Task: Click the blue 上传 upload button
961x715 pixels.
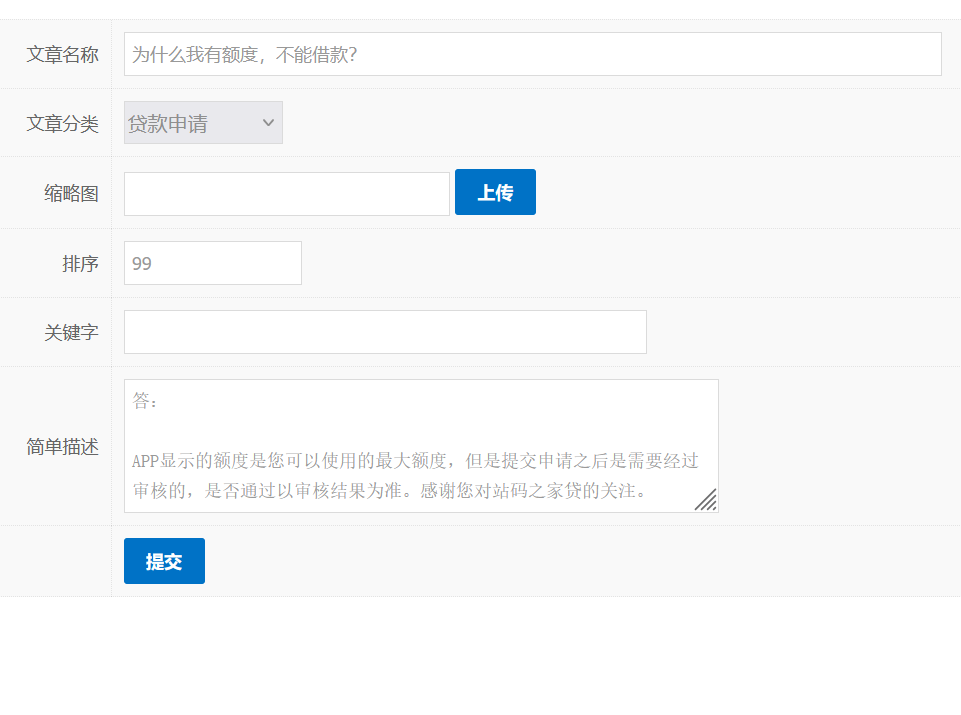Action: pyautogui.click(x=495, y=192)
